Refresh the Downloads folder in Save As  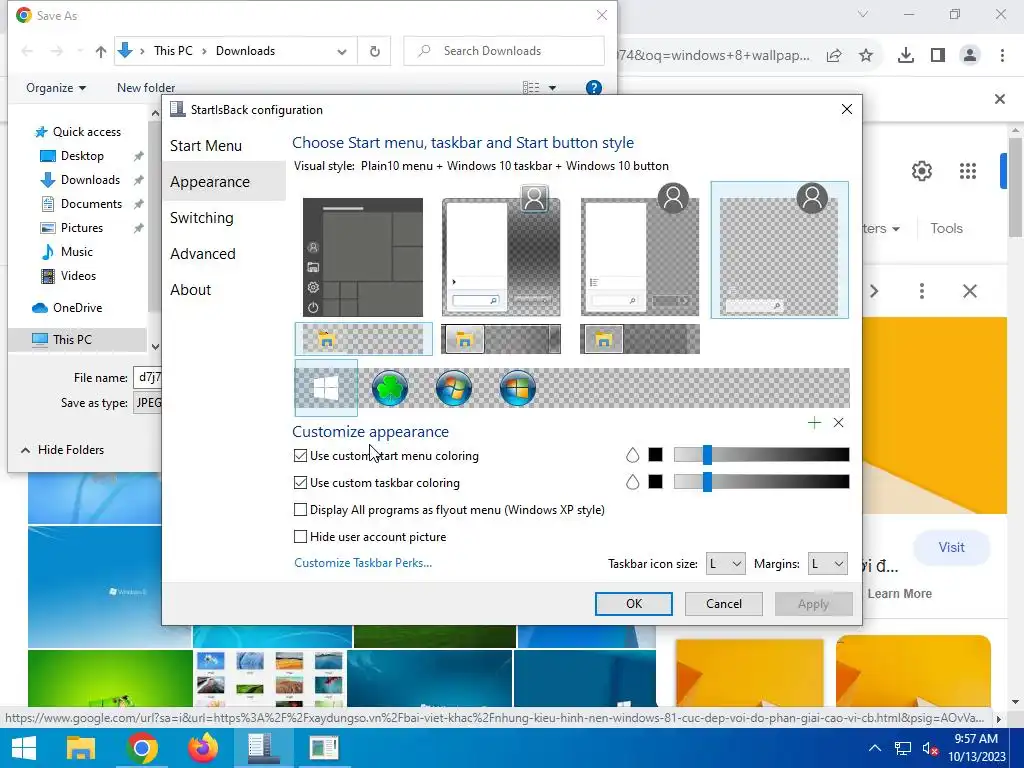(375, 52)
